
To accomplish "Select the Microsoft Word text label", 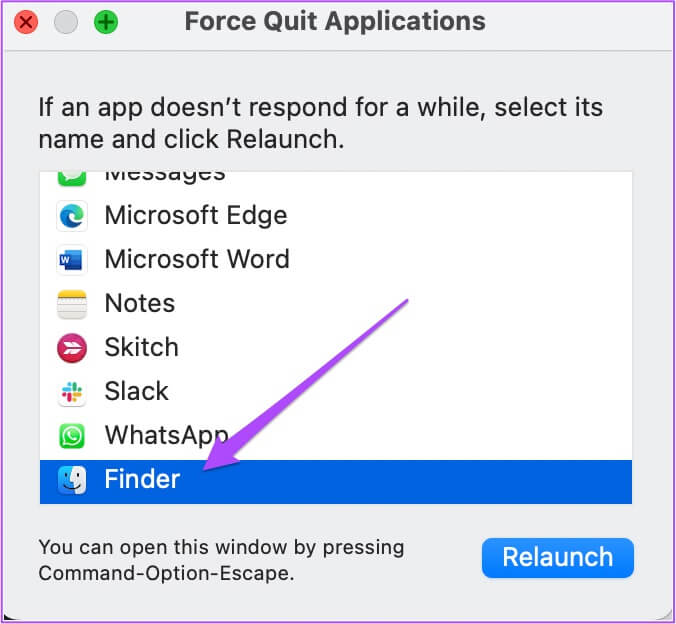I will (x=197, y=260).
